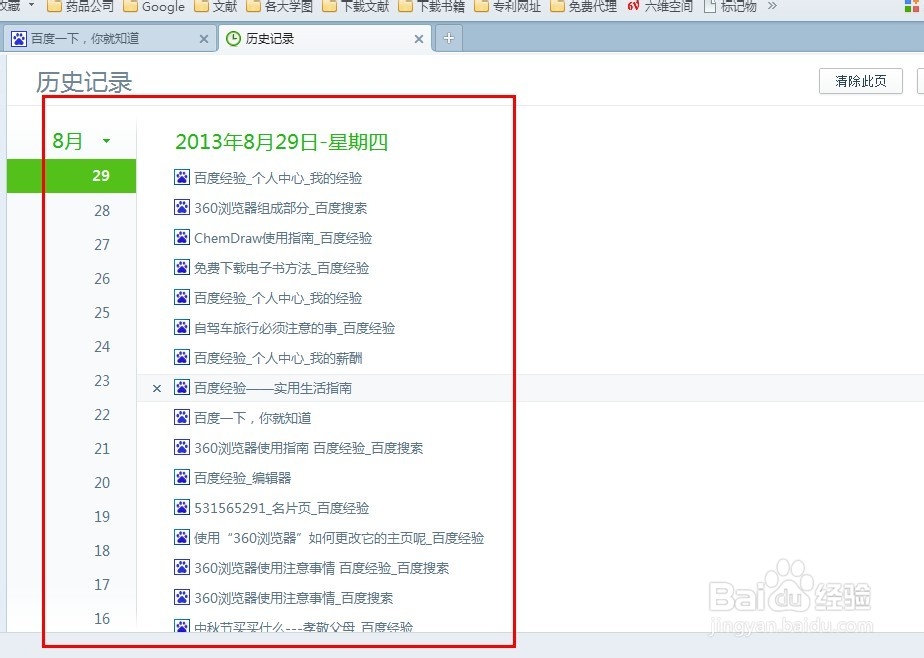Open the 360浏览器使用注意事情_百度搜索 entry
Screen dimensions: 924x658
pos(293,599)
